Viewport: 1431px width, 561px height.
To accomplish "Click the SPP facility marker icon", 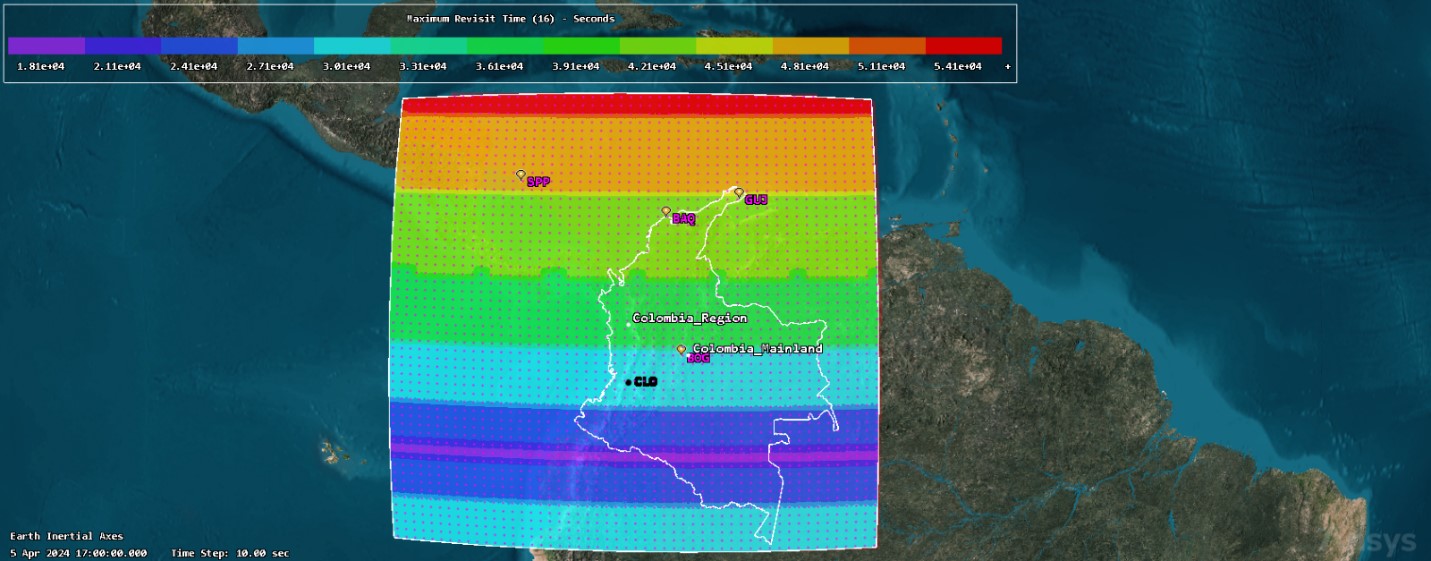I will point(521,175).
